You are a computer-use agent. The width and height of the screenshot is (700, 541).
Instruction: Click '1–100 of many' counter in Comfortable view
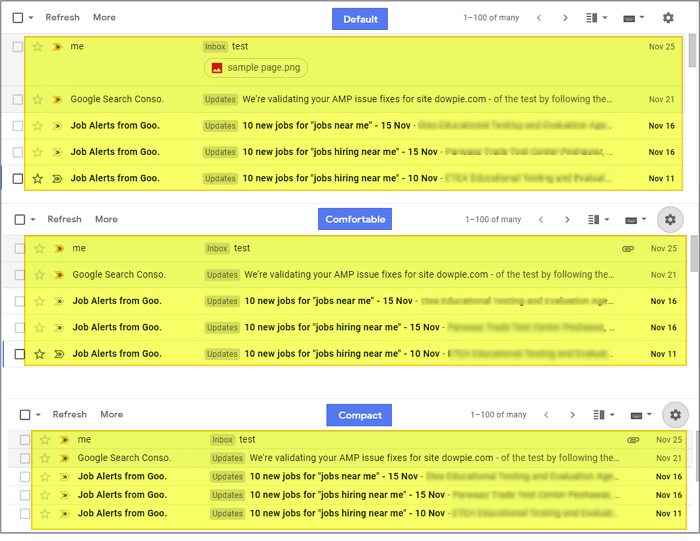tap(493, 220)
